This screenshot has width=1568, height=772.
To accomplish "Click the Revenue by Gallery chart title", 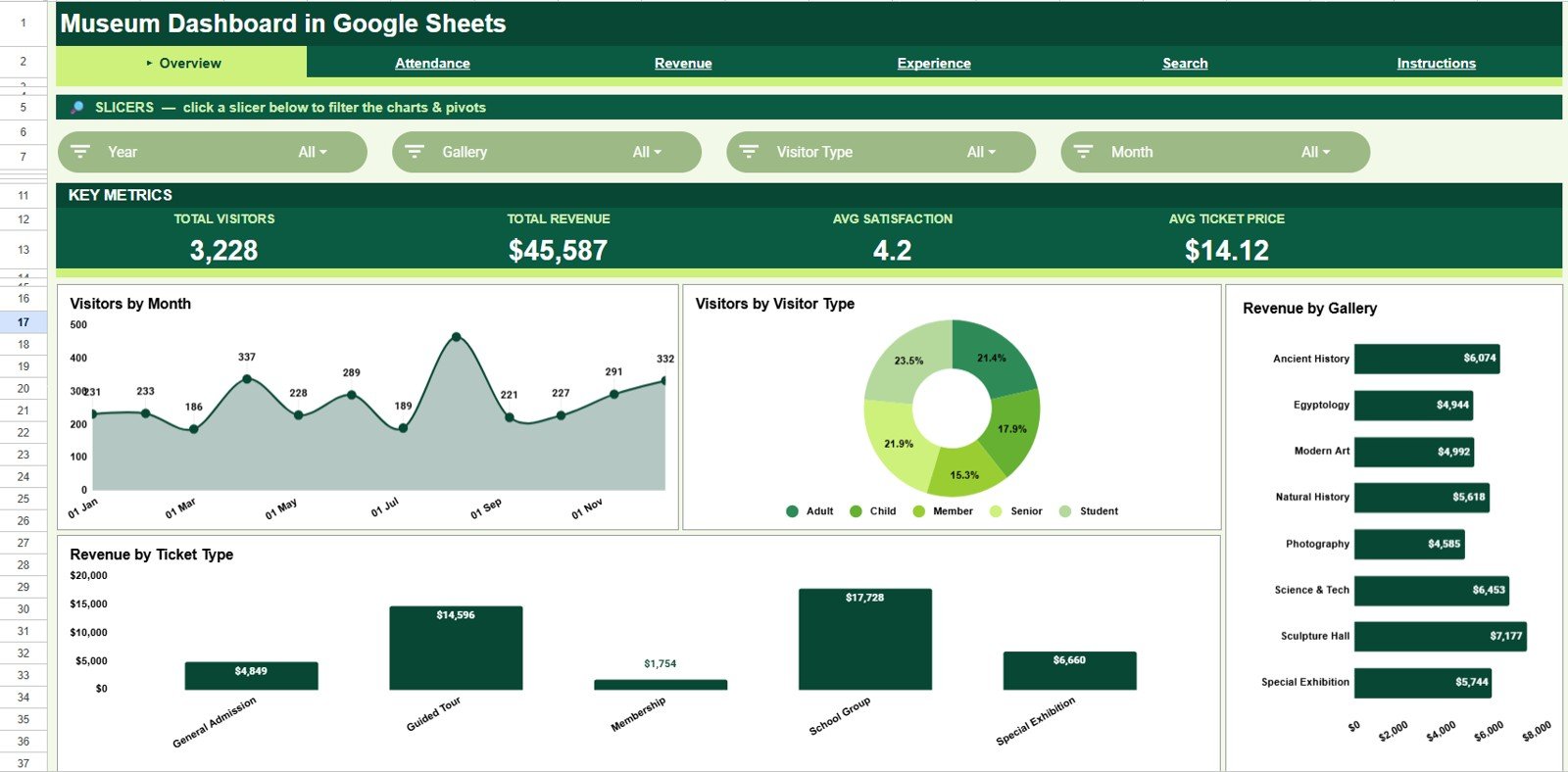I will click(1310, 309).
